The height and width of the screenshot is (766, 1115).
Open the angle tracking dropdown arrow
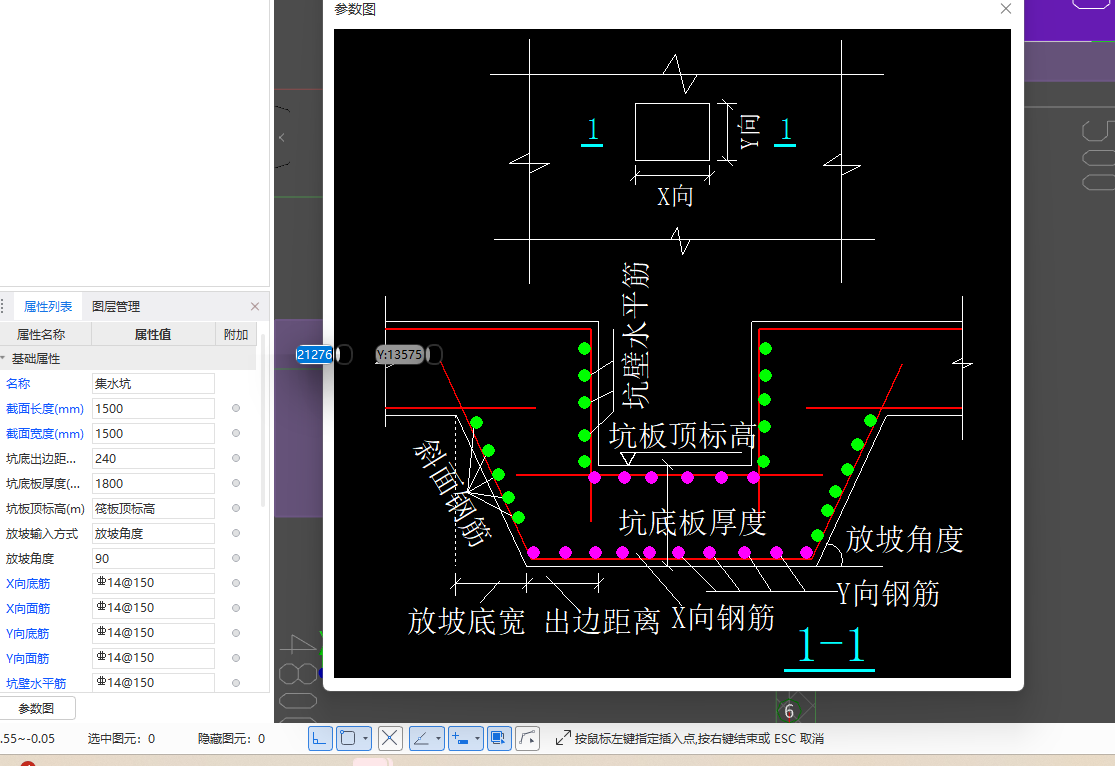click(x=438, y=738)
